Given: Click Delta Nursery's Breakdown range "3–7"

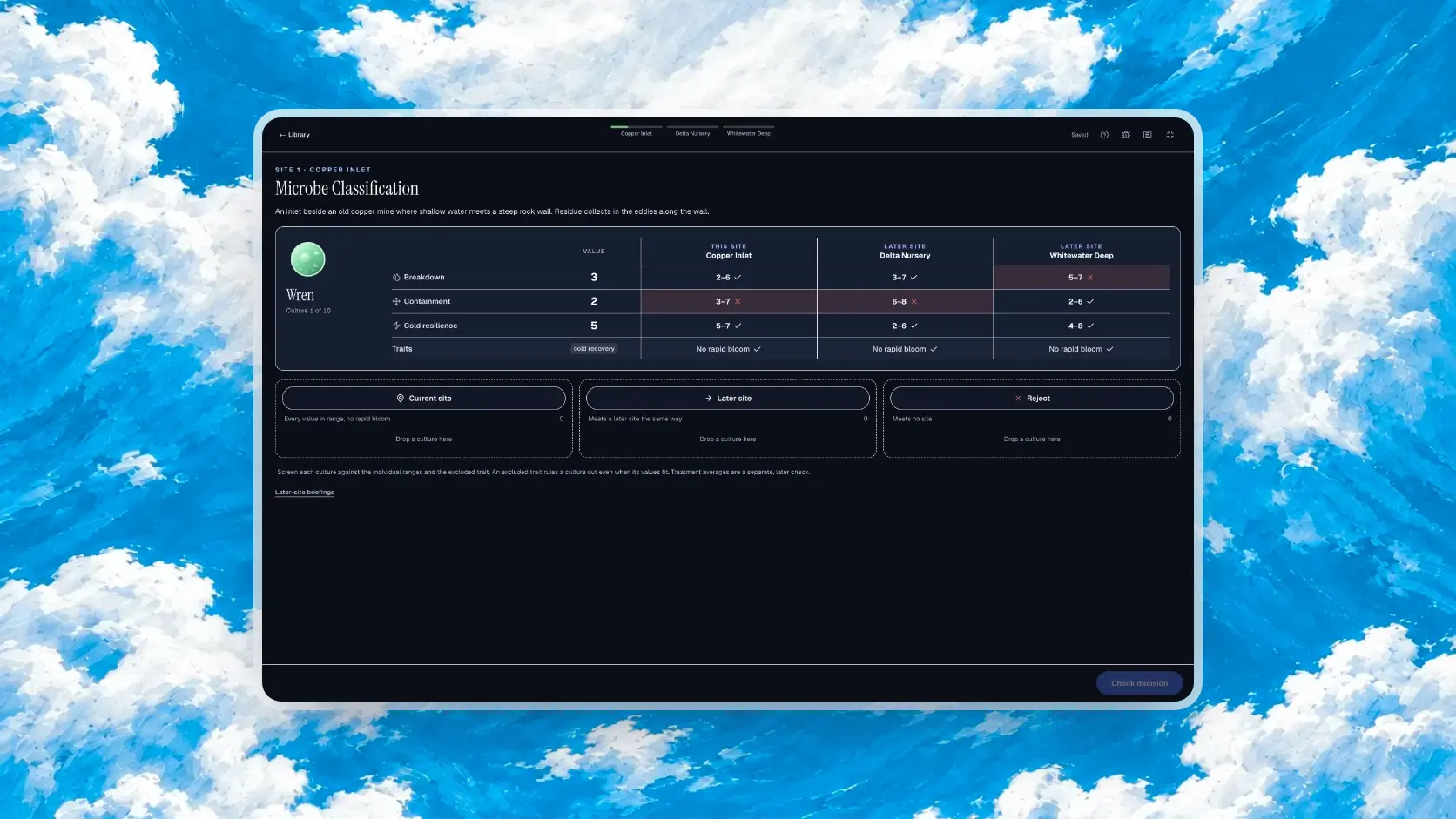Looking at the screenshot, I should tap(905, 278).
